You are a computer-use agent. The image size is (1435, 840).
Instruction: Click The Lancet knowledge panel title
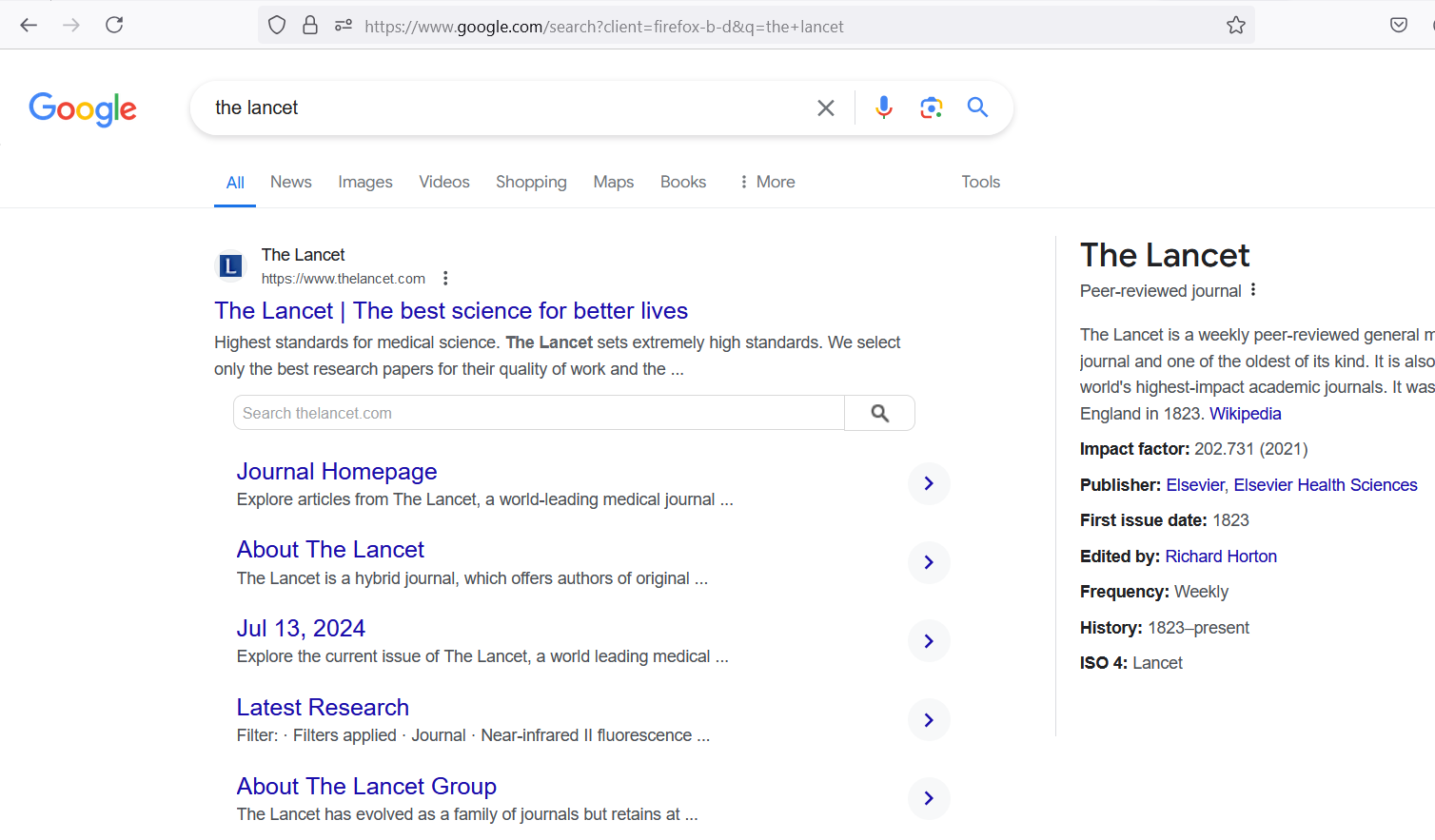[1165, 255]
